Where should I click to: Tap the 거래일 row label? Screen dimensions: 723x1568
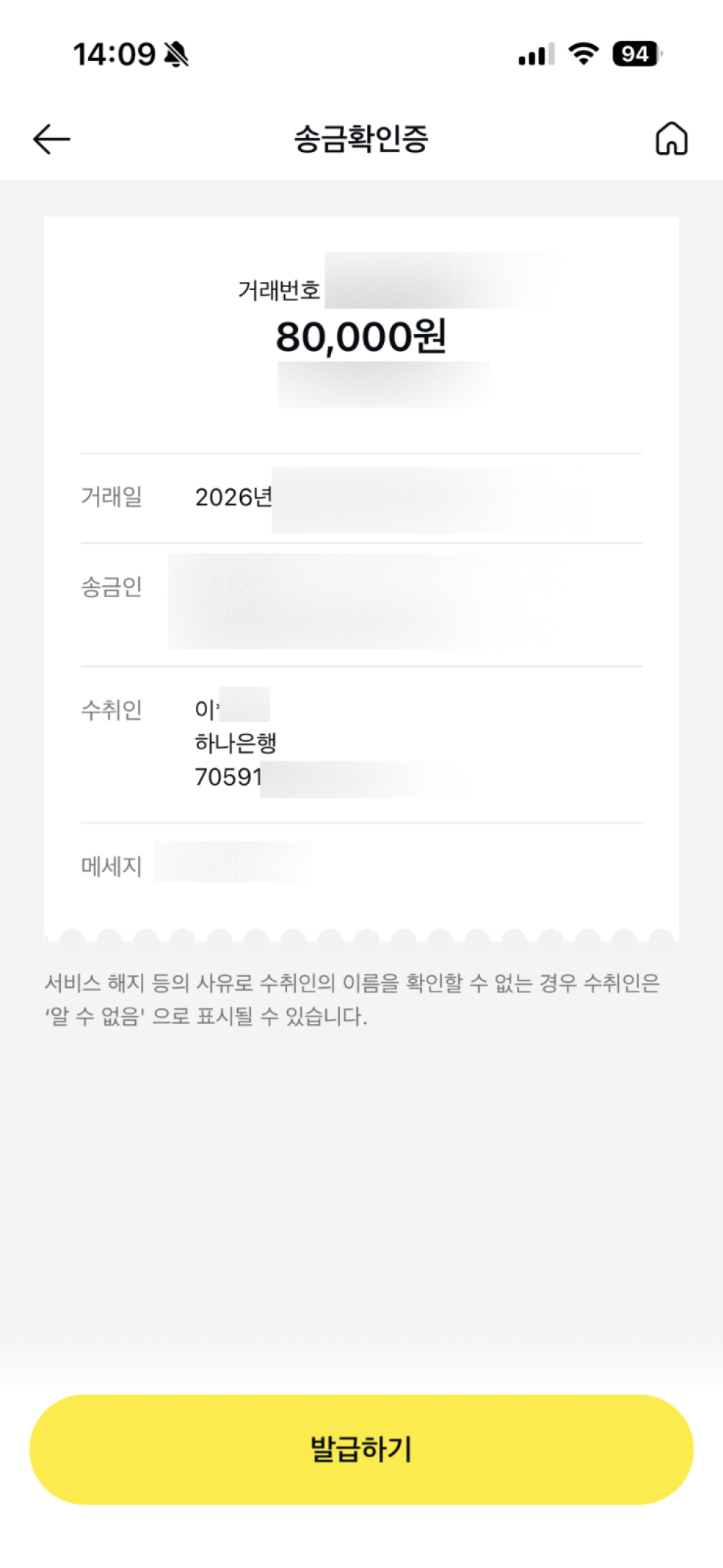click(x=111, y=498)
